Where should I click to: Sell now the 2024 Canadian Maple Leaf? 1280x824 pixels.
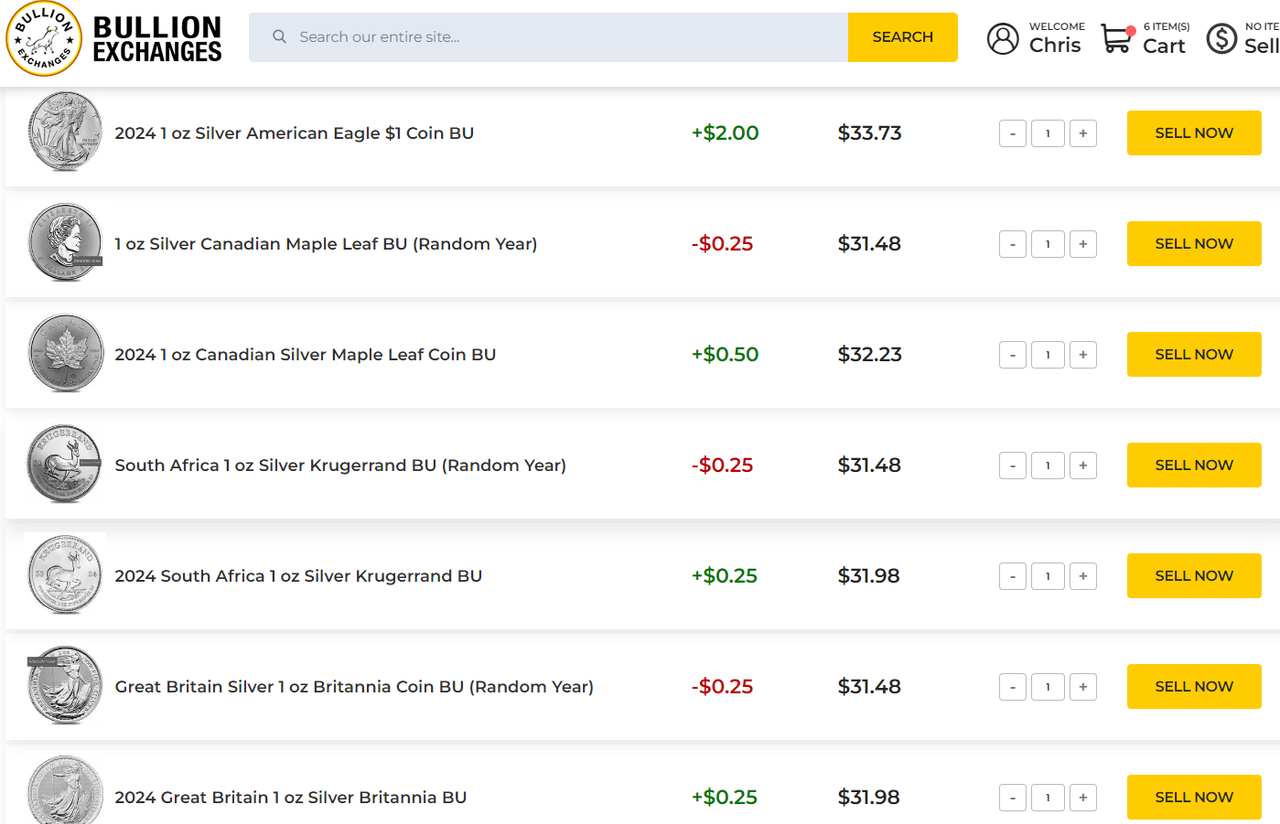click(1194, 355)
